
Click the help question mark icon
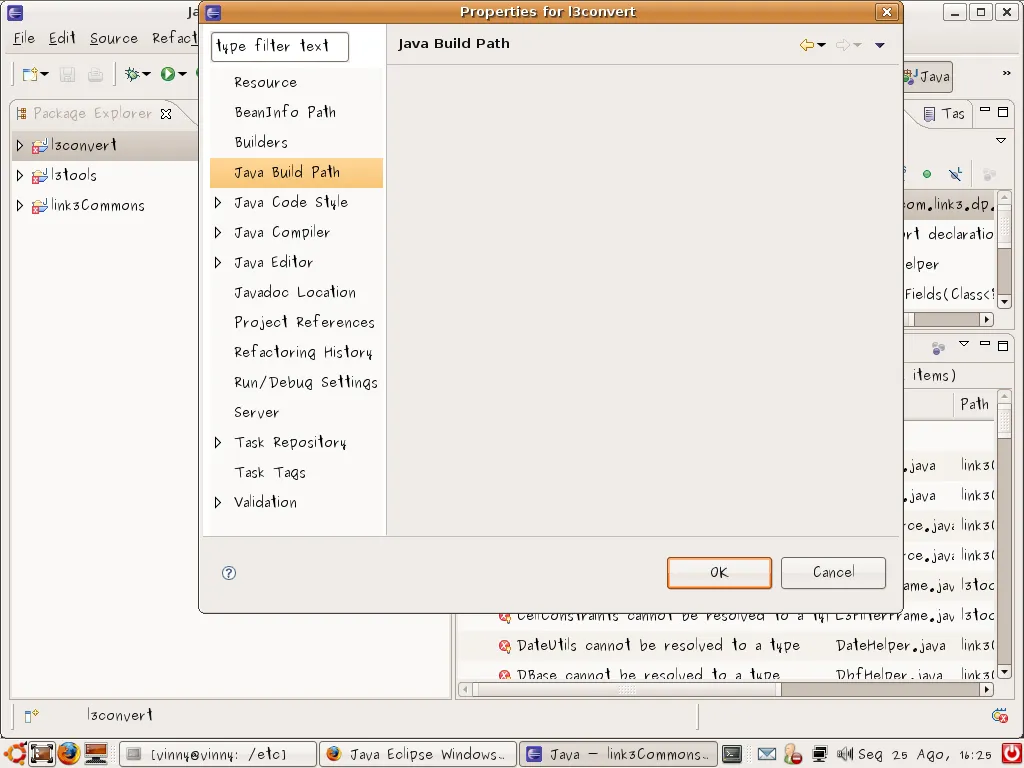pyautogui.click(x=229, y=573)
